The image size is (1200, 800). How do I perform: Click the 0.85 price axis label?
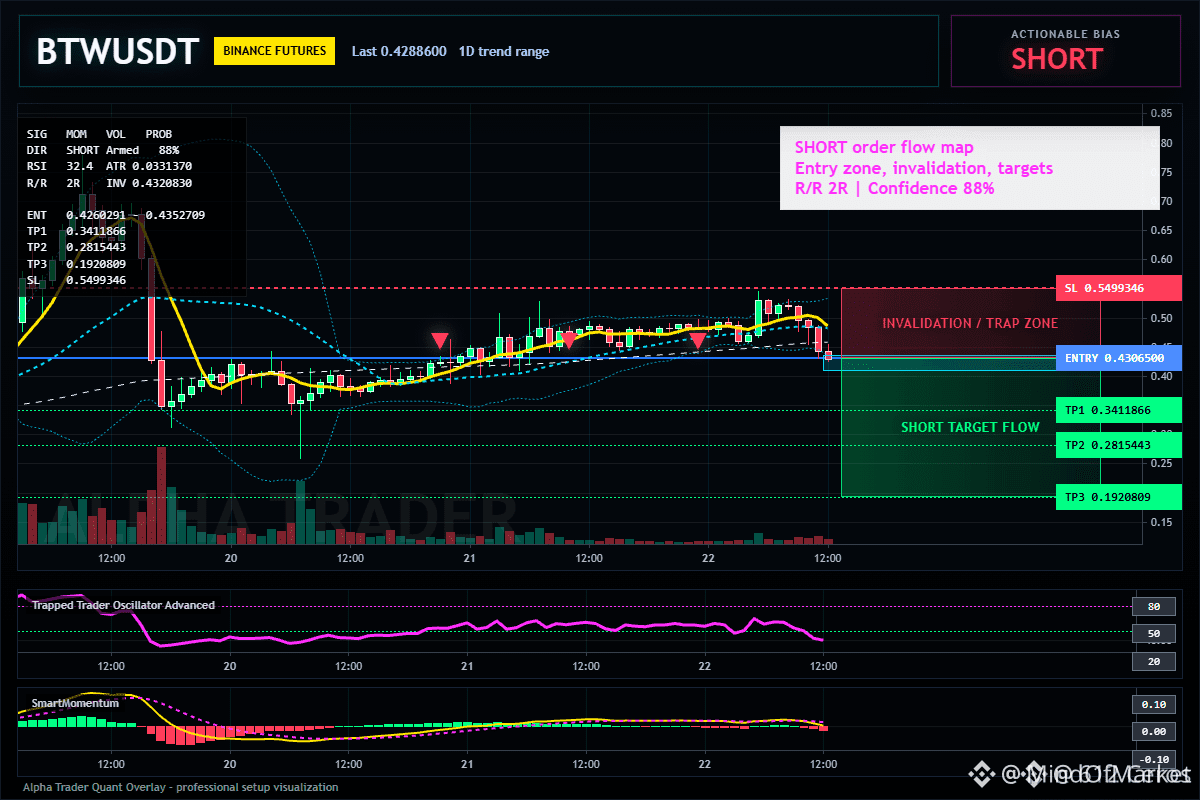1160,113
